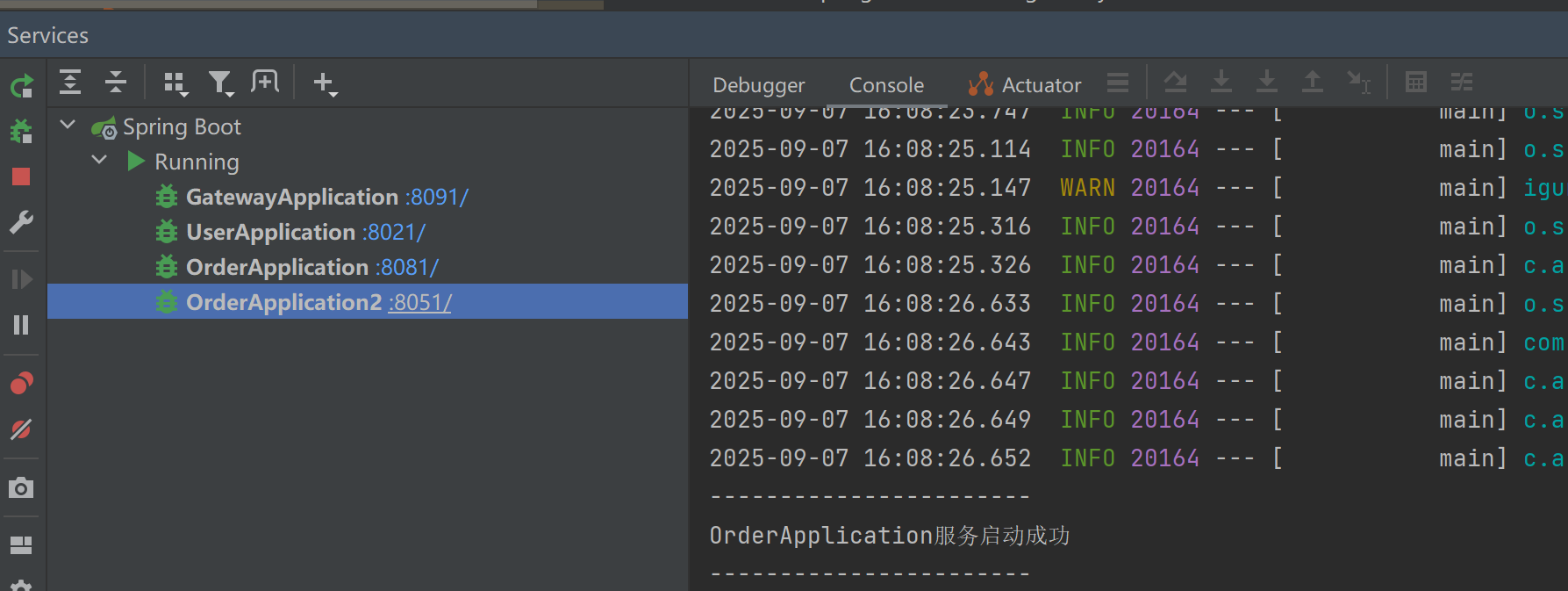Viewport: 1568px width, 591px height.
Task: Click the Run to Cursor icon
Action: [x=1359, y=83]
